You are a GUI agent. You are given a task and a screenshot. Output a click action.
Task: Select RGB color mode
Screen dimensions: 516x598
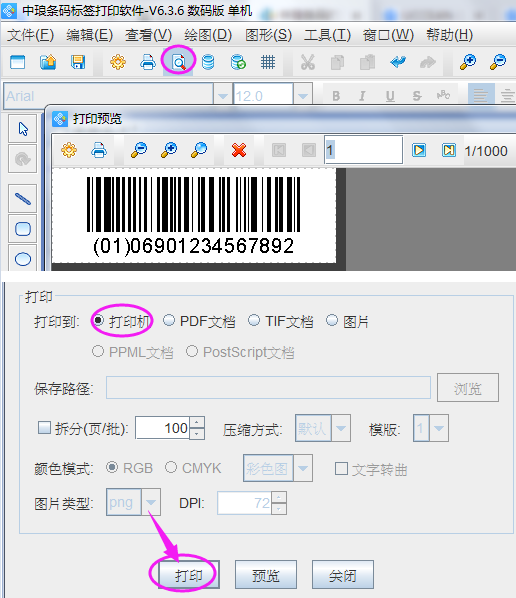pyautogui.click(x=112, y=467)
